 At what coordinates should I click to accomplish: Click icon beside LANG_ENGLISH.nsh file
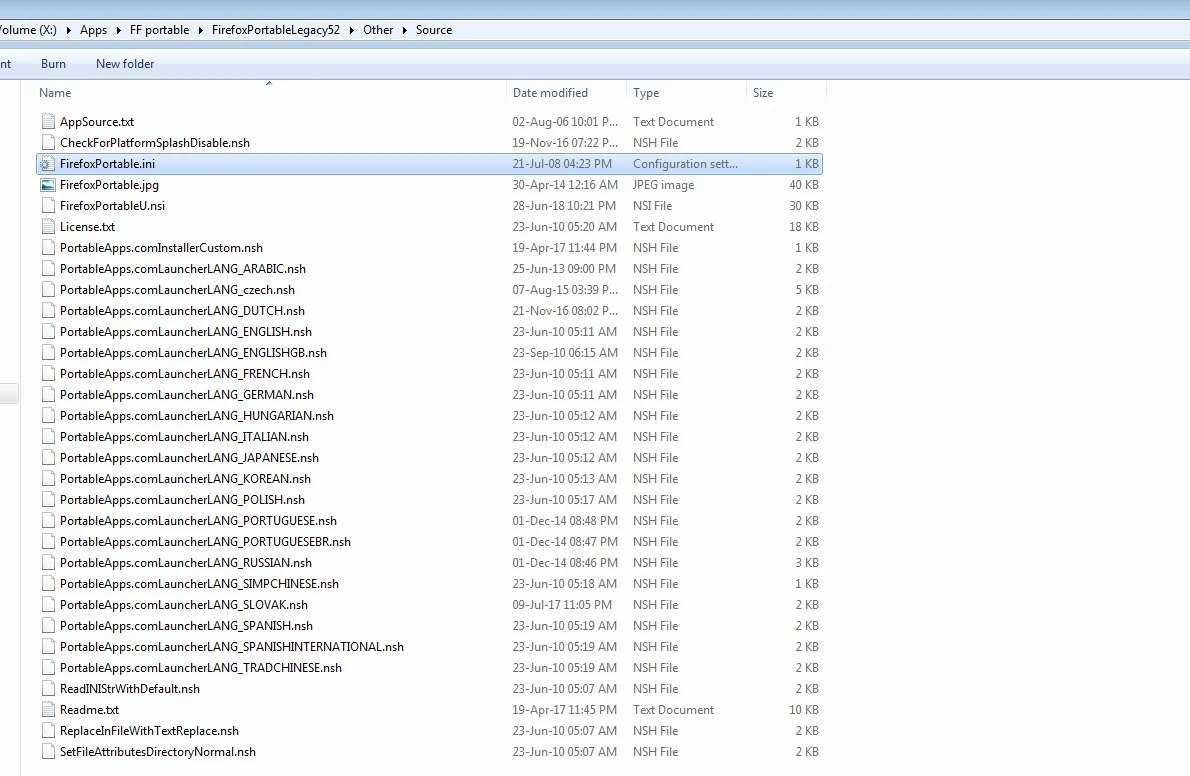click(x=48, y=332)
